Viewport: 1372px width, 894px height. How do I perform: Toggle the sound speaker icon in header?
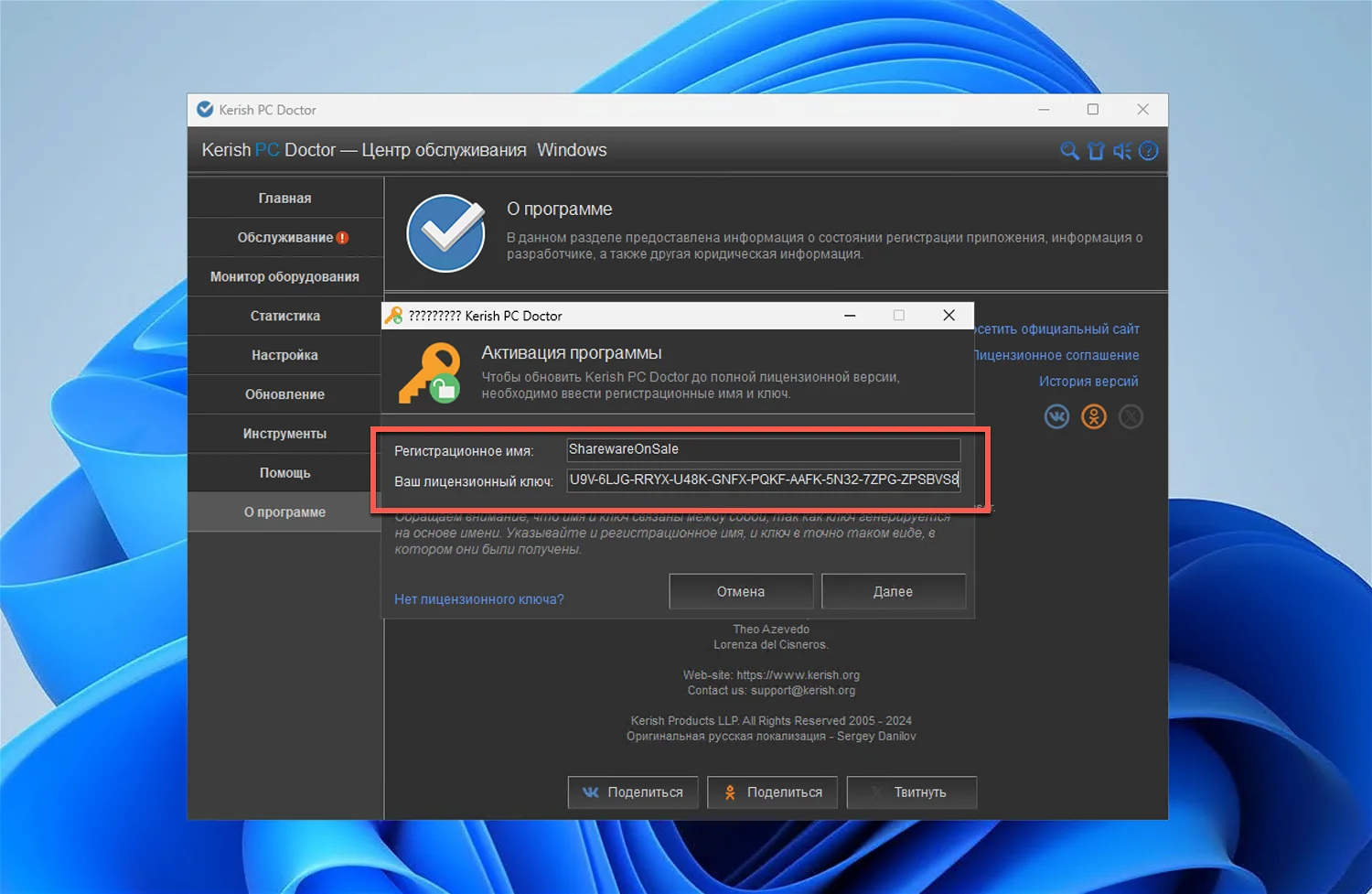tap(1122, 151)
